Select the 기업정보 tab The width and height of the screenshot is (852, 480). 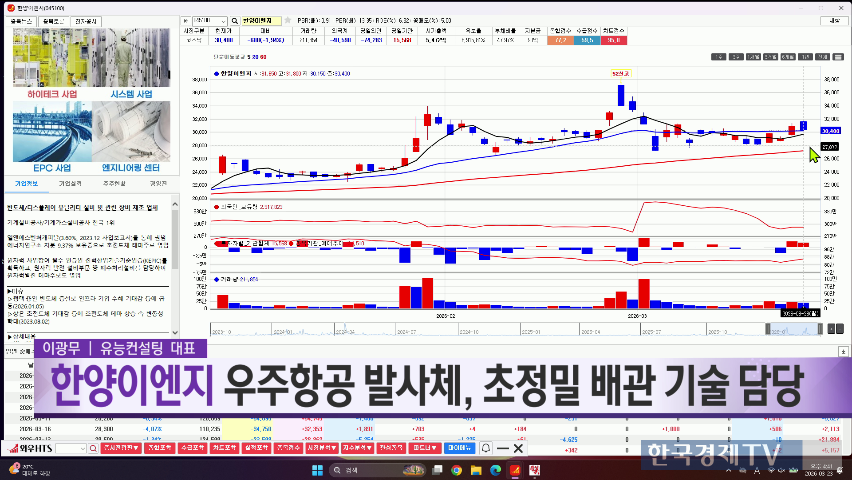click(x=27, y=183)
